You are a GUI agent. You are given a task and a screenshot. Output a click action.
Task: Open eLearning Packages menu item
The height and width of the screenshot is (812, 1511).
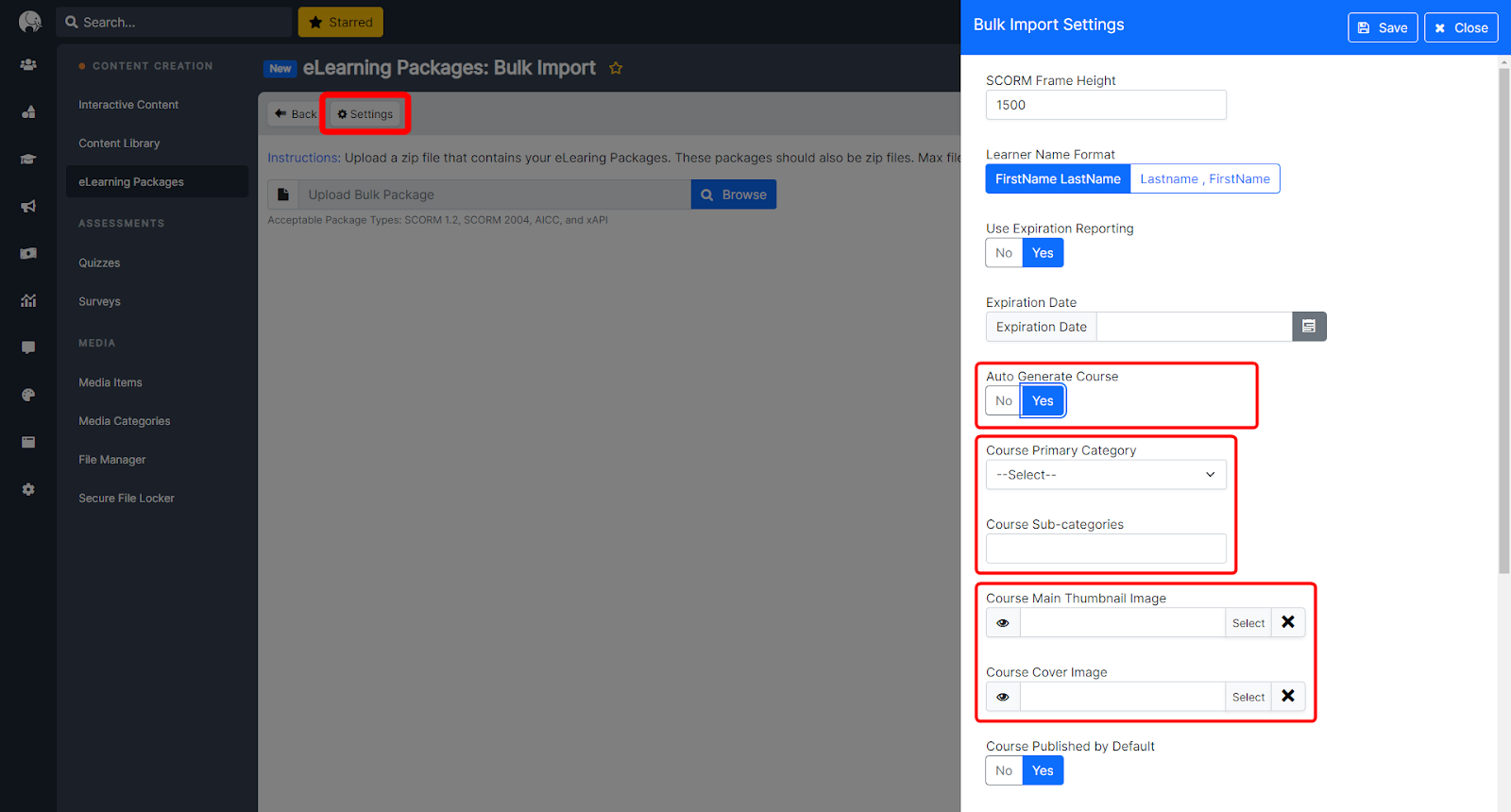pos(157,182)
